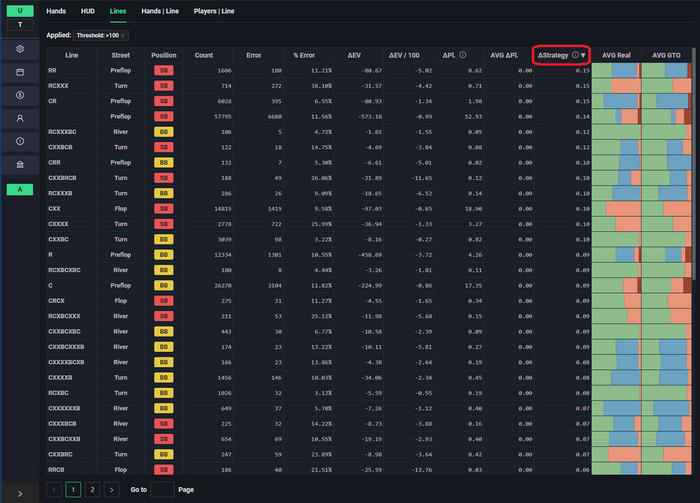The image size is (700, 503).
Task: Switch to the Hands tab
Action: [x=56, y=12]
